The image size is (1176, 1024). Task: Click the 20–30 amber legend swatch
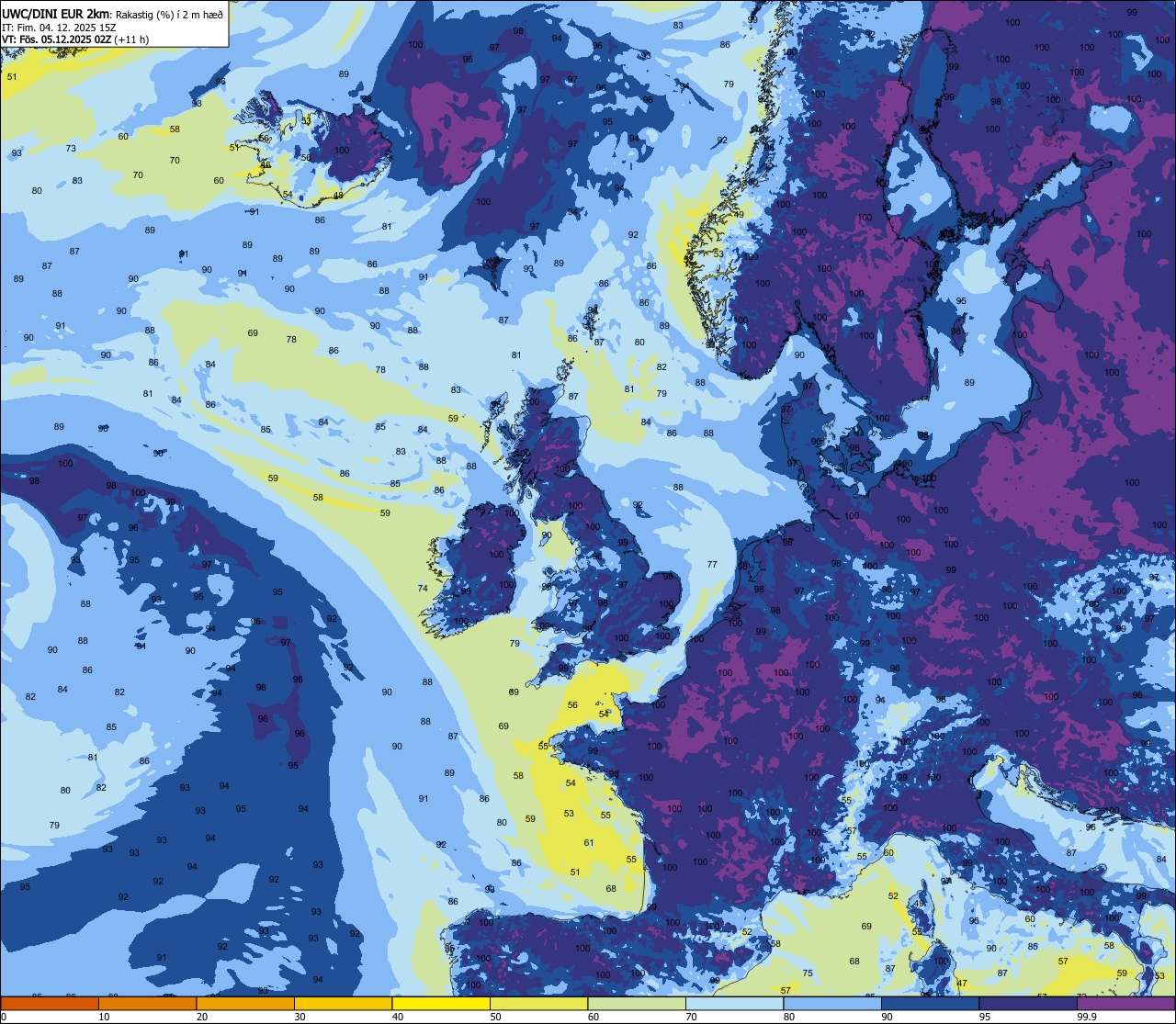pos(245,1003)
